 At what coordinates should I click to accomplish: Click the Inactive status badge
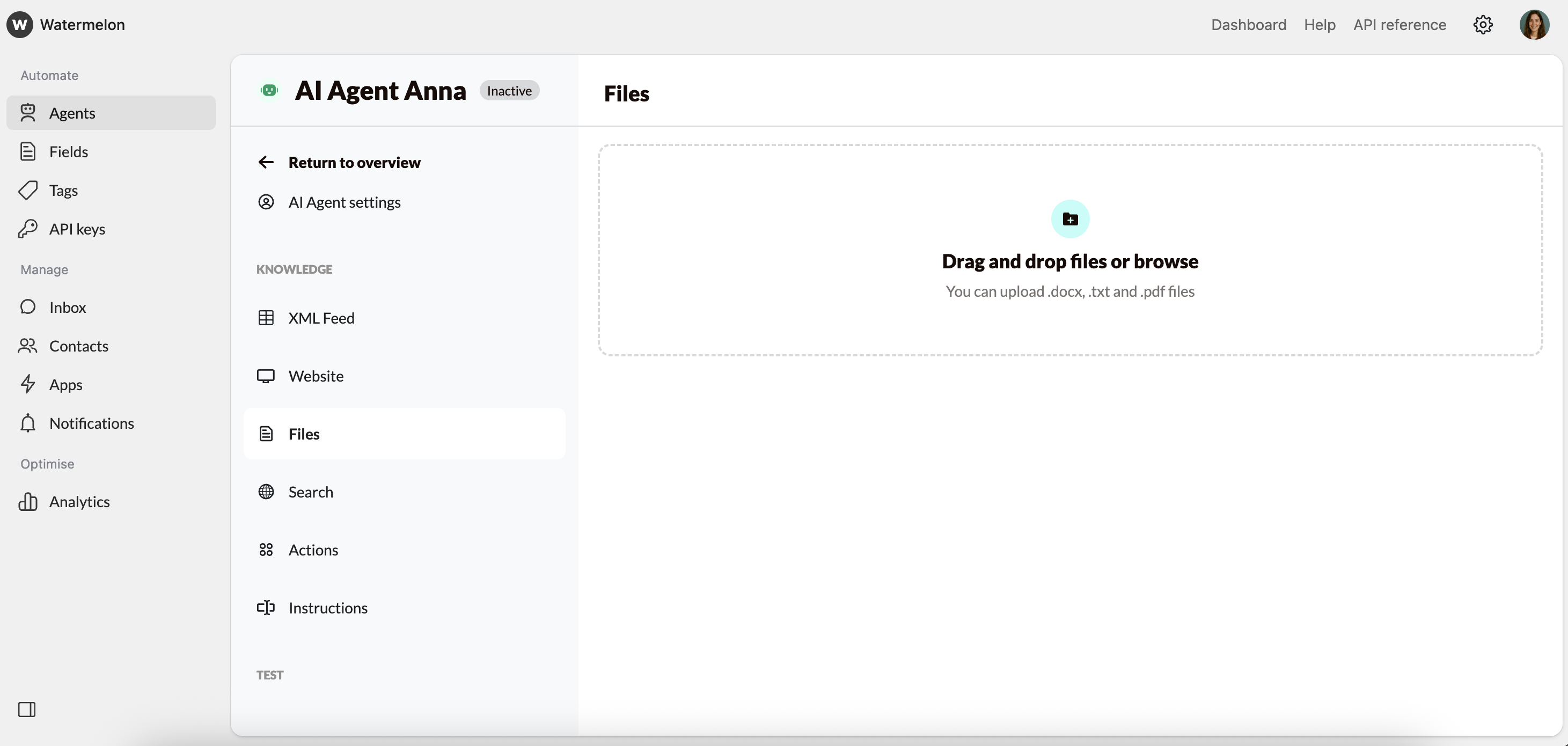click(509, 90)
